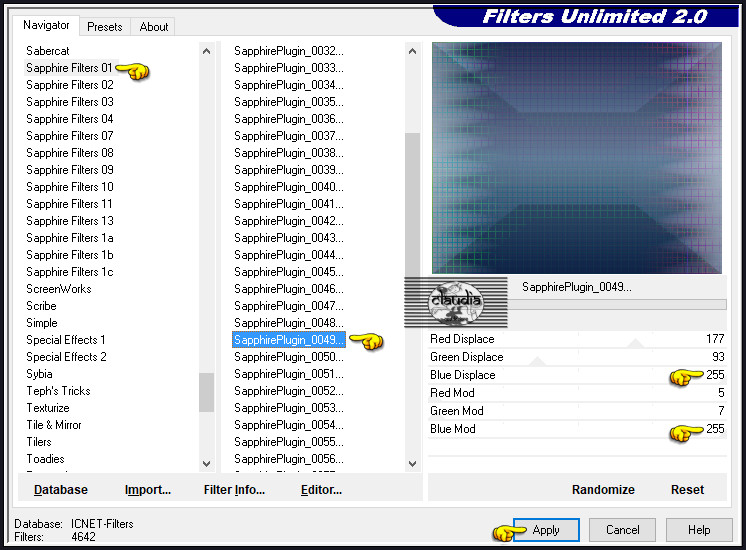This screenshot has height=550, width=746.
Task: Choose Special Effects 1 category
Action: click(66, 340)
